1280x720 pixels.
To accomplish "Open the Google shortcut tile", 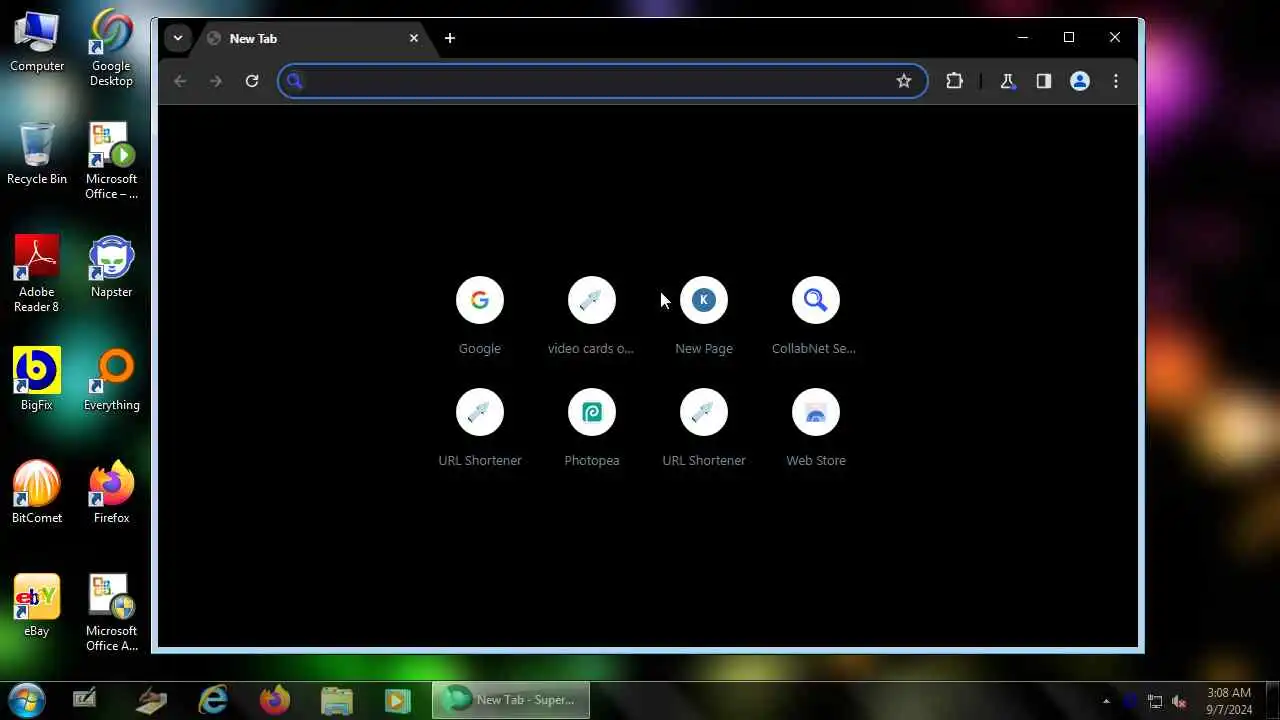I will (480, 316).
